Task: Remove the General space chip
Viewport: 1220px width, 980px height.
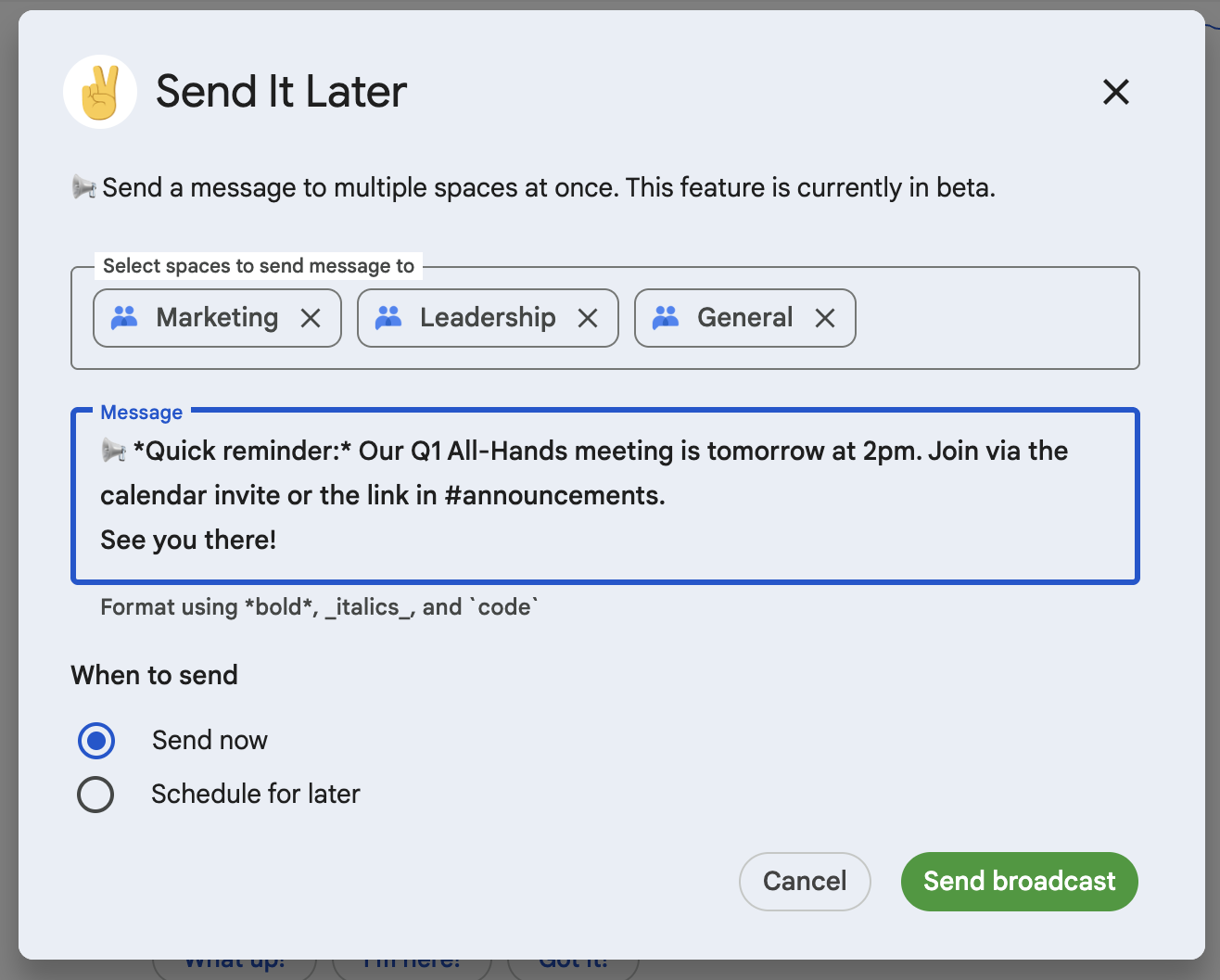Action: (x=825, y=318)
